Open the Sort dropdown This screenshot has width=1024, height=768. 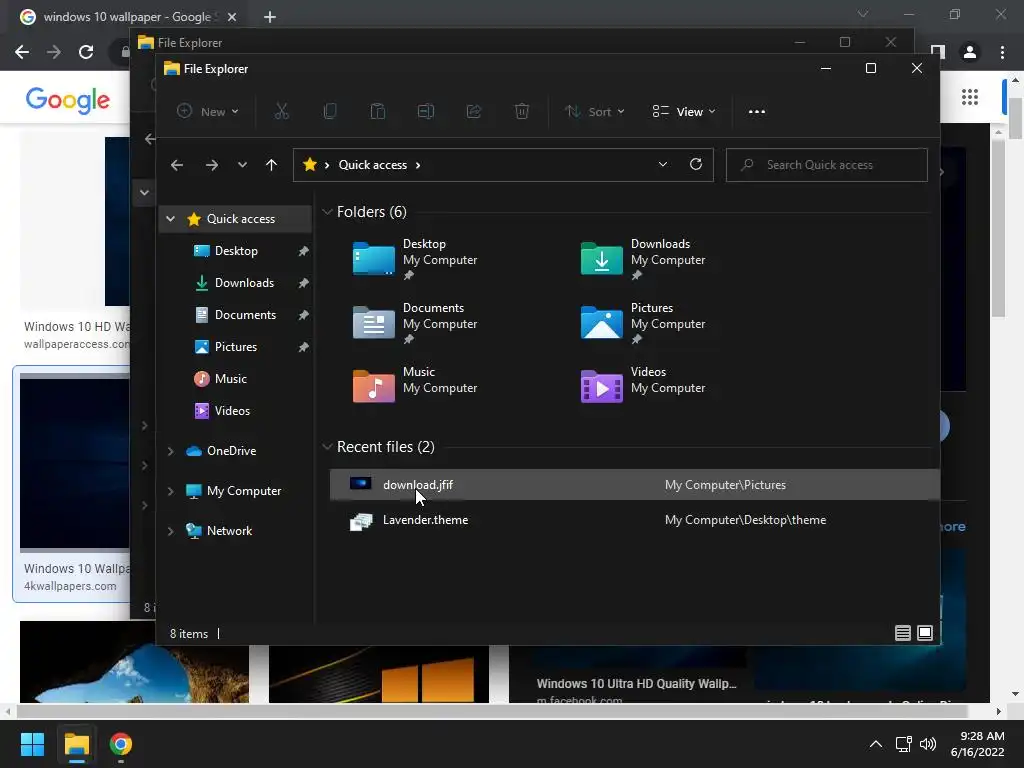595,112
